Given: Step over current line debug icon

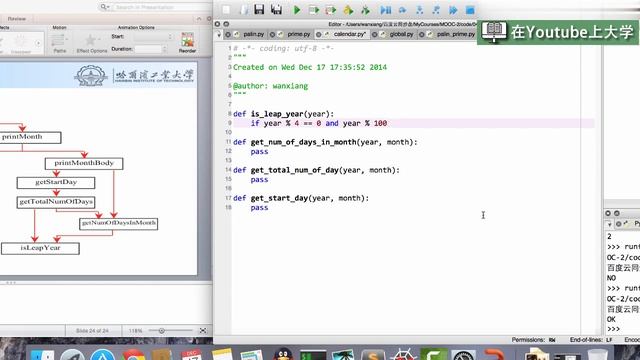Looking at the screenshot, I should click(402, 10).
